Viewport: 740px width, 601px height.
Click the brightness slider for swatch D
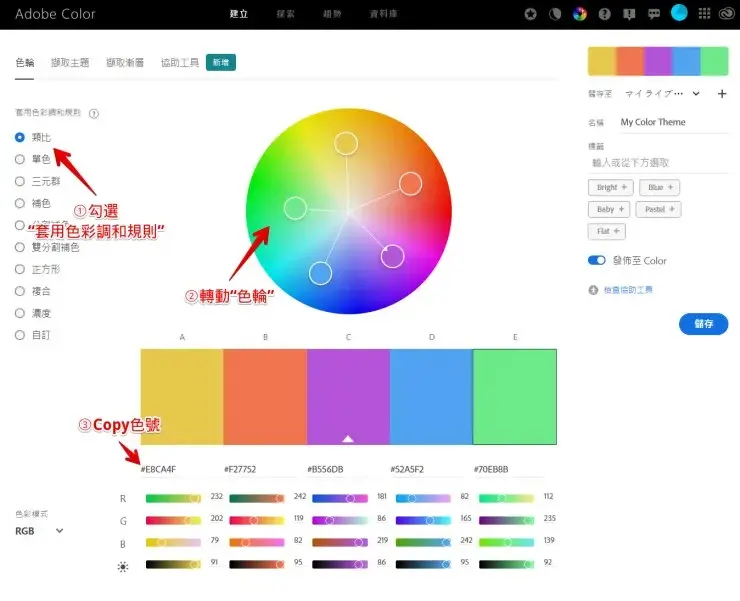point(423,564)
